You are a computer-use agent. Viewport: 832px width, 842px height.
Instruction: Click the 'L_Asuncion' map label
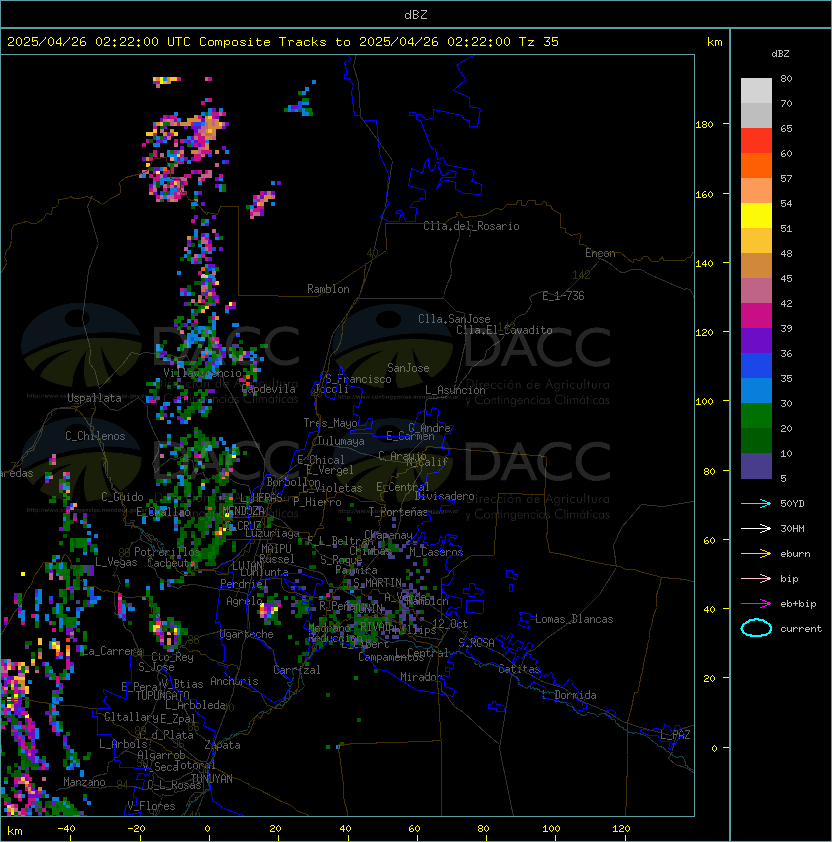point(455,390)
